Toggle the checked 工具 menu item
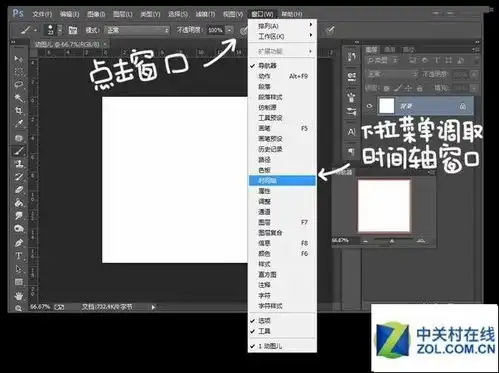499x373 pixels. coord(282,331)
